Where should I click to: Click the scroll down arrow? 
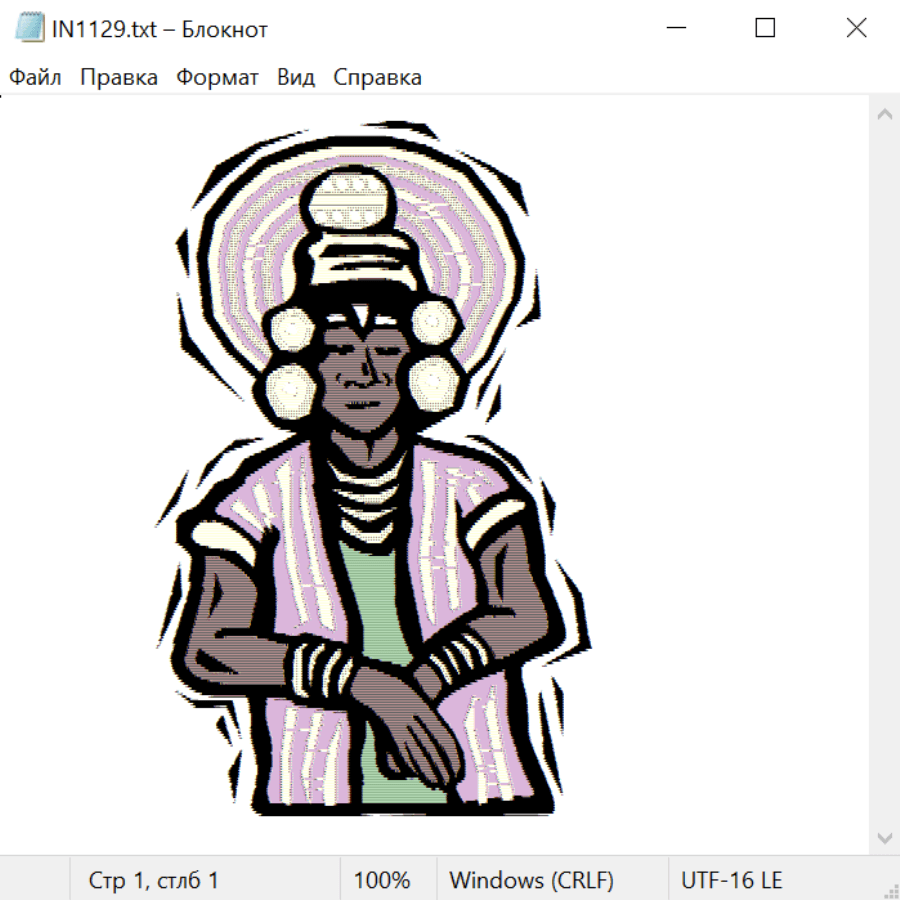point(884,837)
